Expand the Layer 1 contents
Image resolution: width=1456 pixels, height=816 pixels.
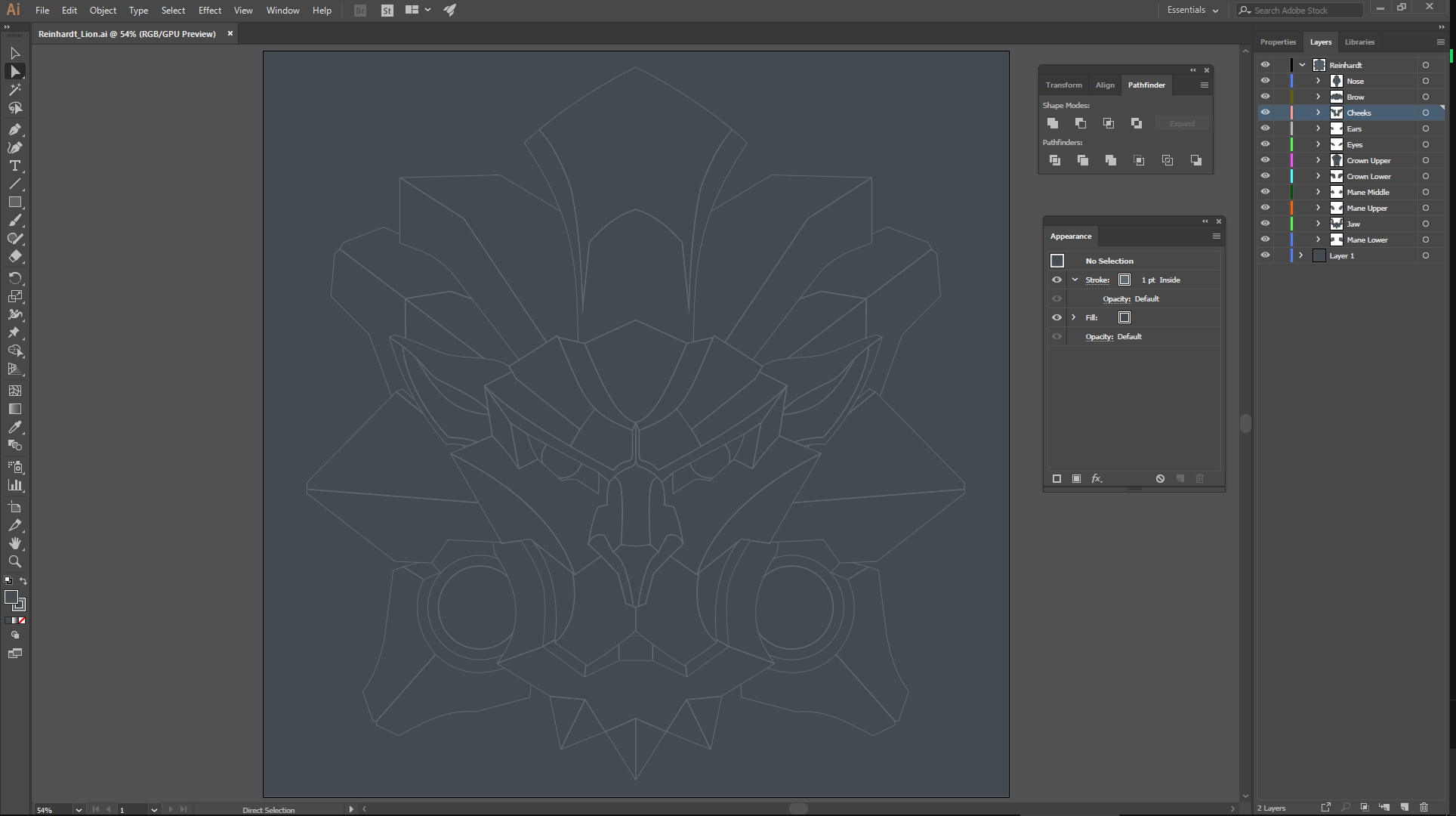(x=1300, y=255)
